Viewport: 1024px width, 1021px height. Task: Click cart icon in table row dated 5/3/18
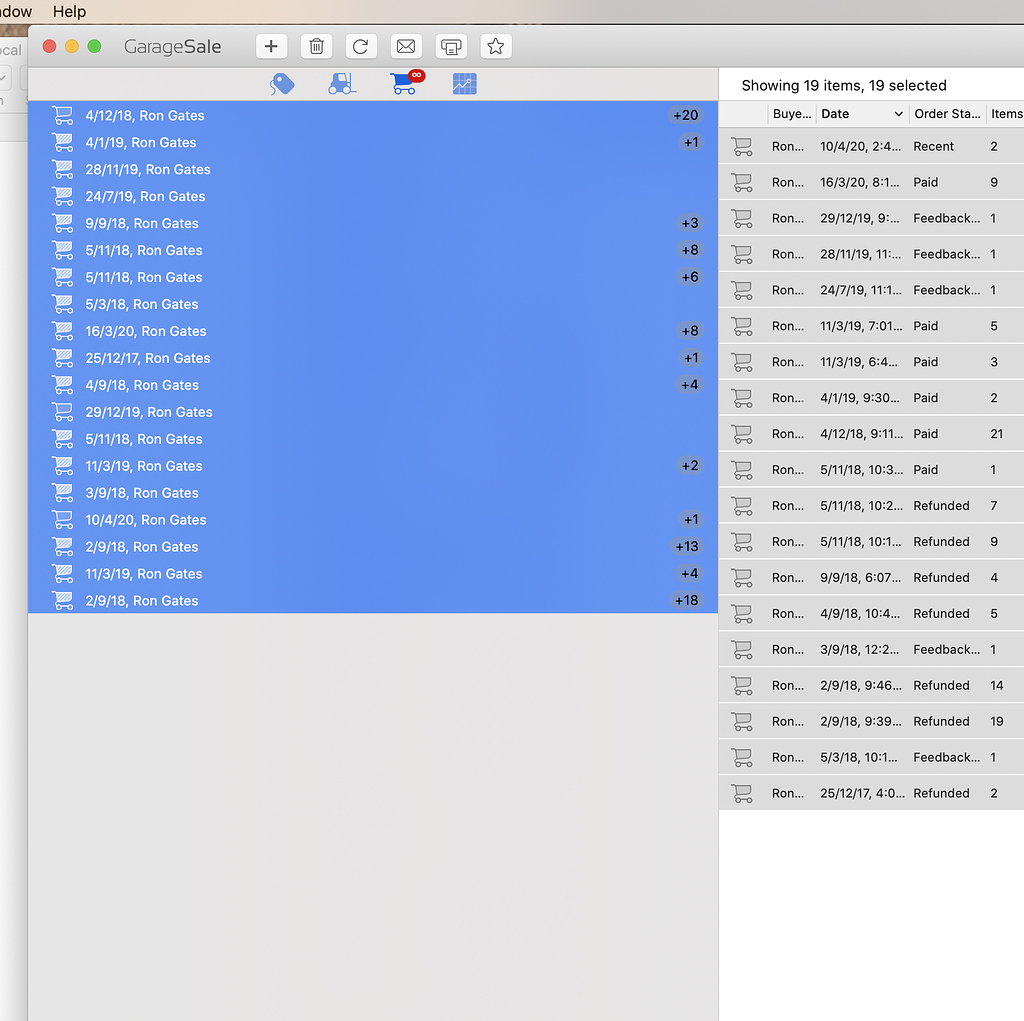(x=742, y=757)
